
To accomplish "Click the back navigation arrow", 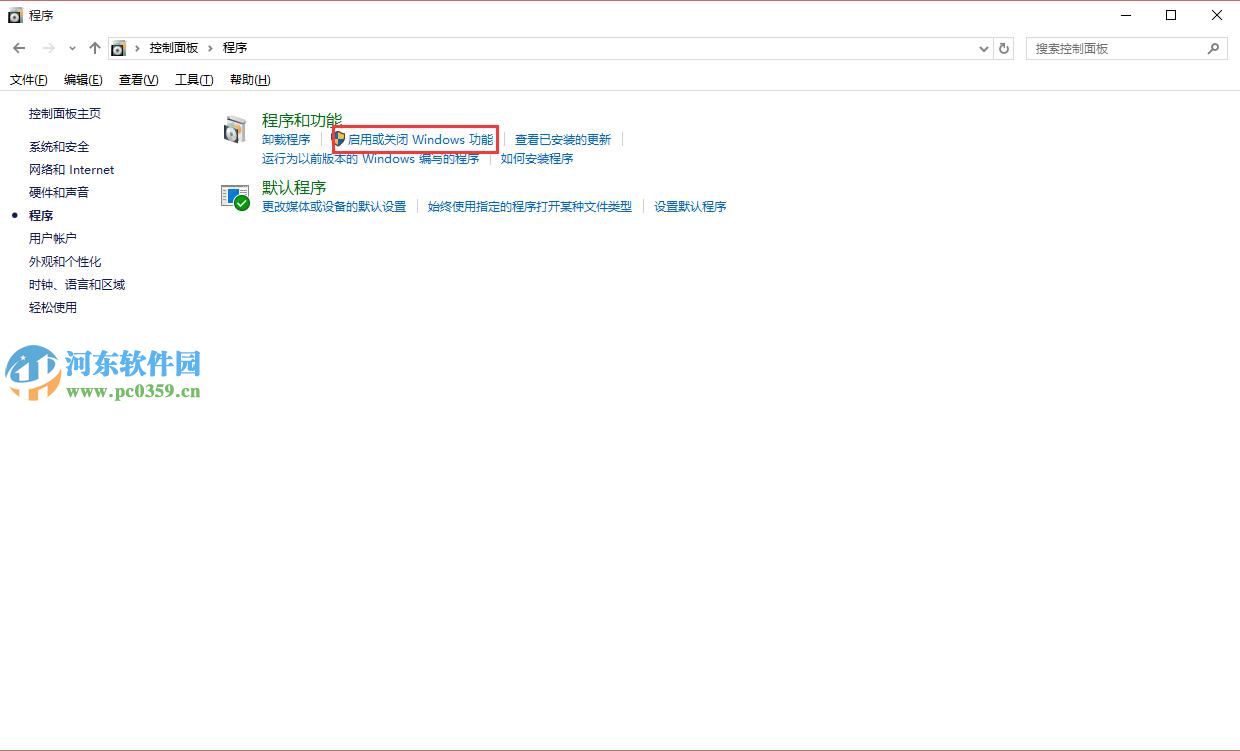I will pyautogui.click(x=18, y=47).
